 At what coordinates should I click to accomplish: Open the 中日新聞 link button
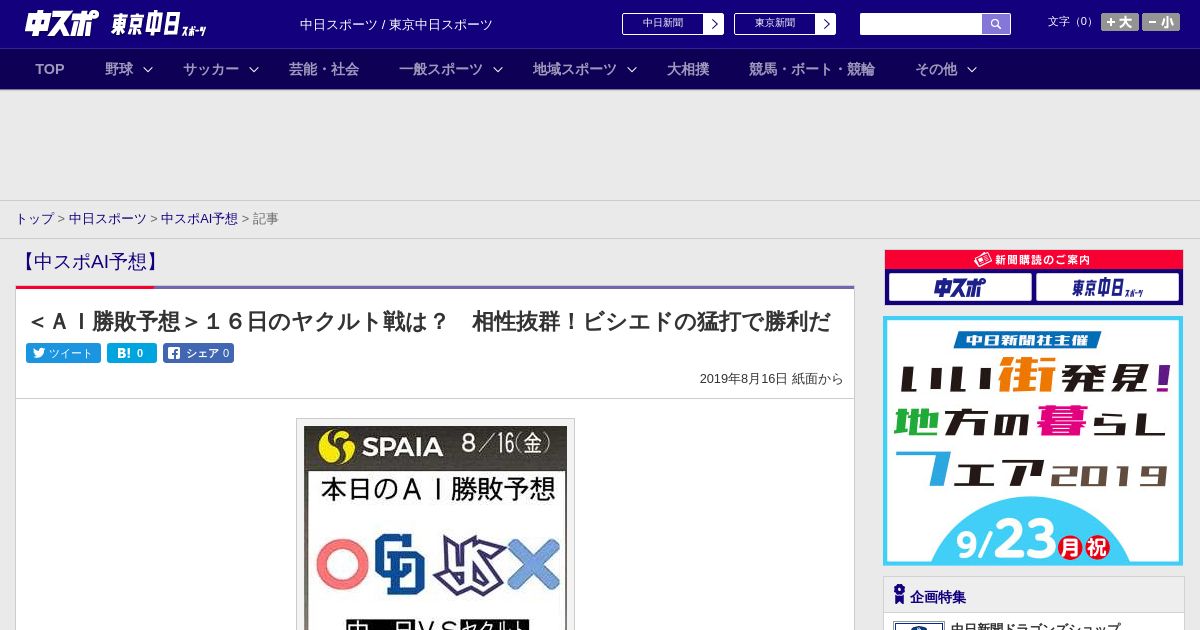(x=663, y=24)
